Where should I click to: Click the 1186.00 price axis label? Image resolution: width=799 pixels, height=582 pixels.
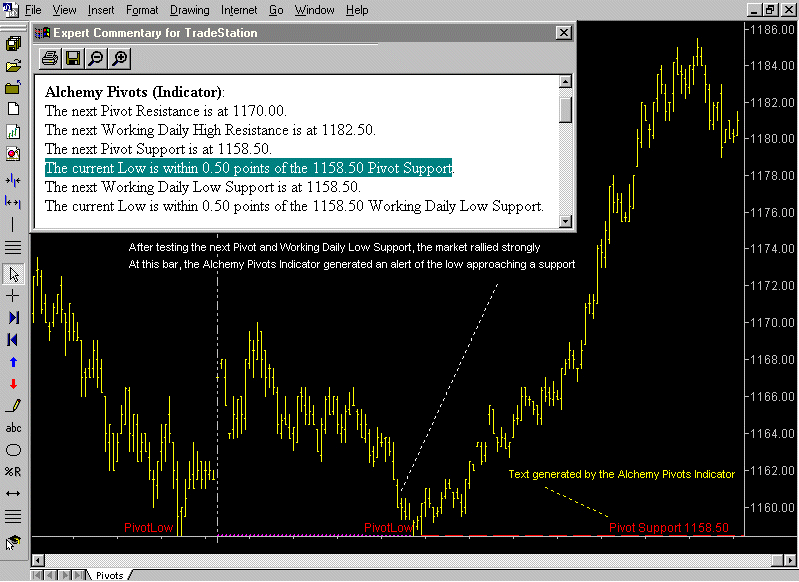[773, 30]
